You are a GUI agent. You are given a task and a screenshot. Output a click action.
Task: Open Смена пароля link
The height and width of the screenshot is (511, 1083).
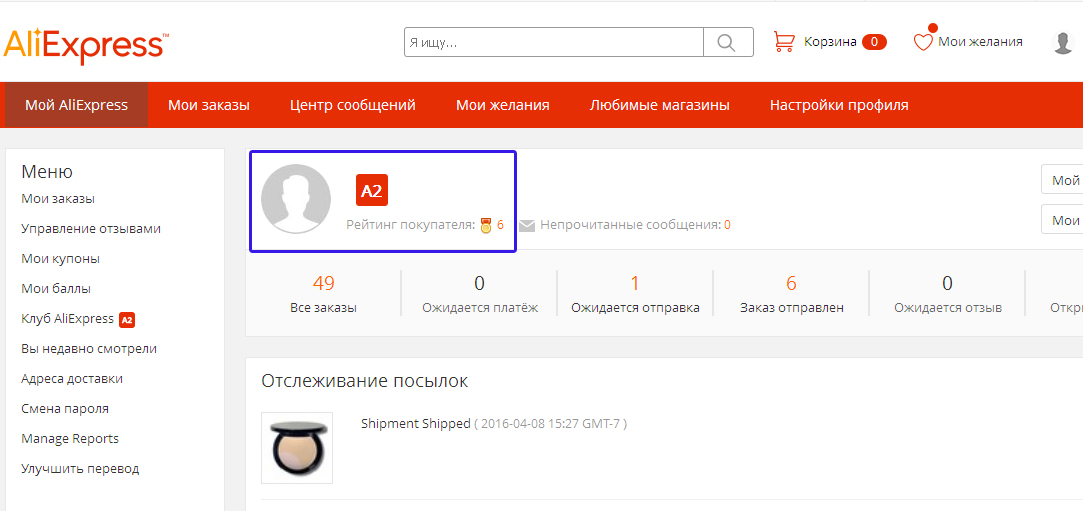pyautogui.click(x=65, y=408)
